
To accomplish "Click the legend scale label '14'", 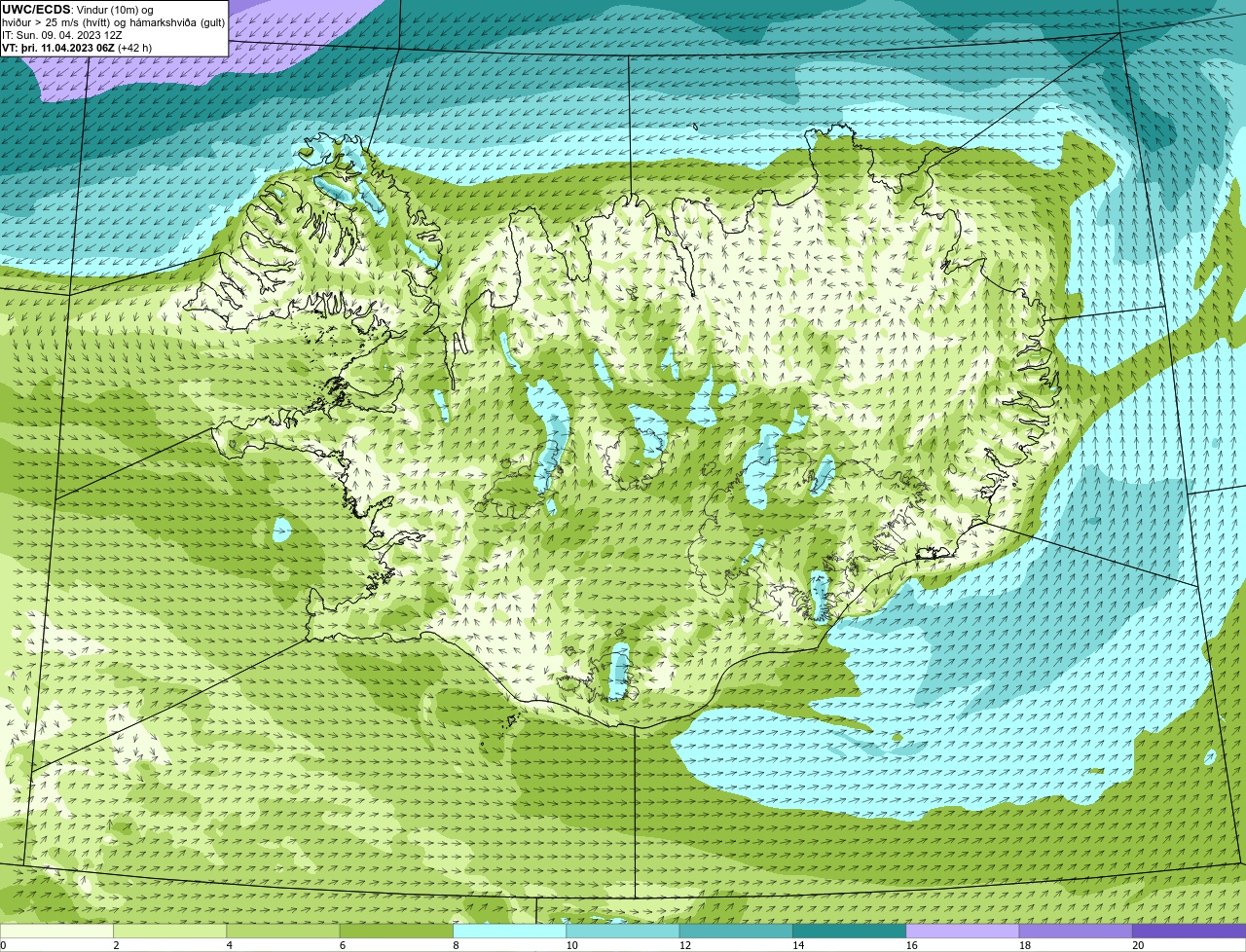I will click(x=798, y=945).
